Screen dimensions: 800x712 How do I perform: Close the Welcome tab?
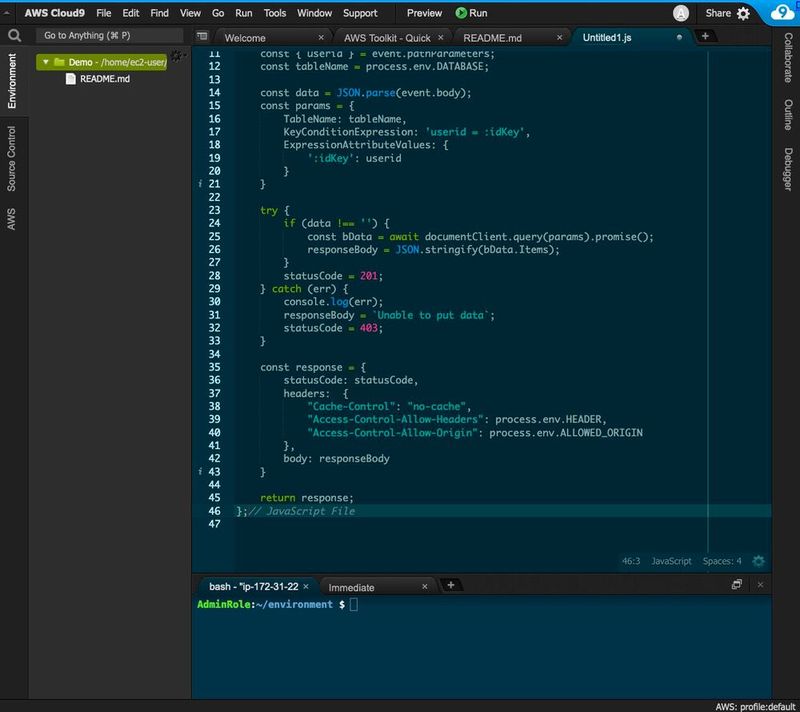pos(321,37)
